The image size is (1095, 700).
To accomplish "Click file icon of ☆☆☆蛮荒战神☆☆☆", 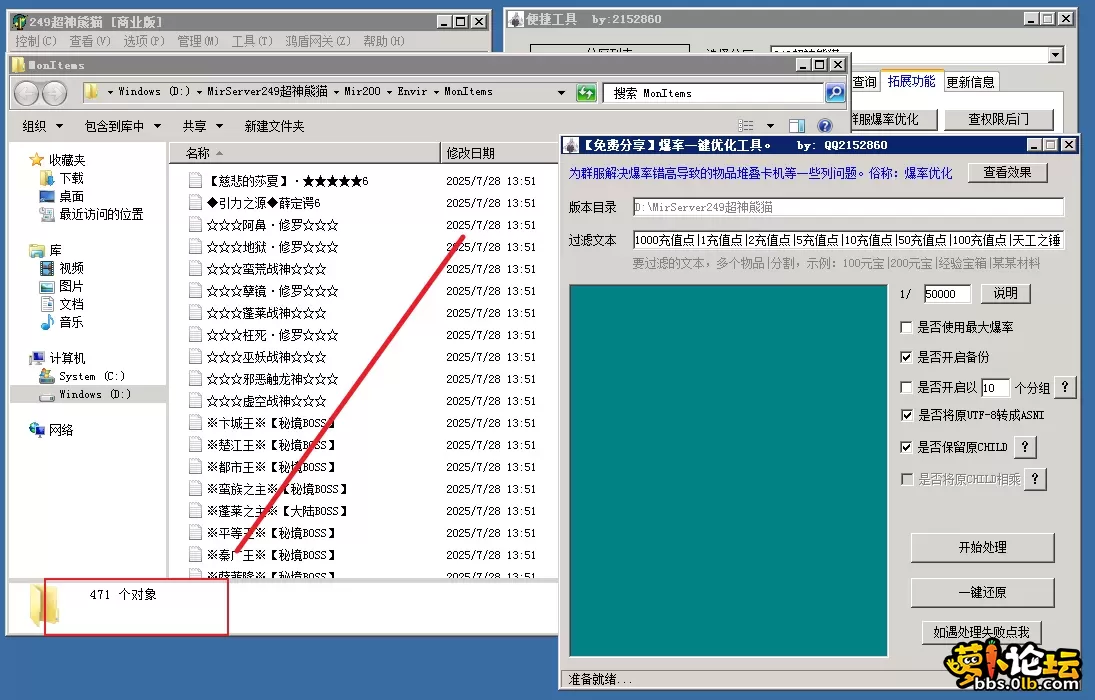I will point(196,269).
